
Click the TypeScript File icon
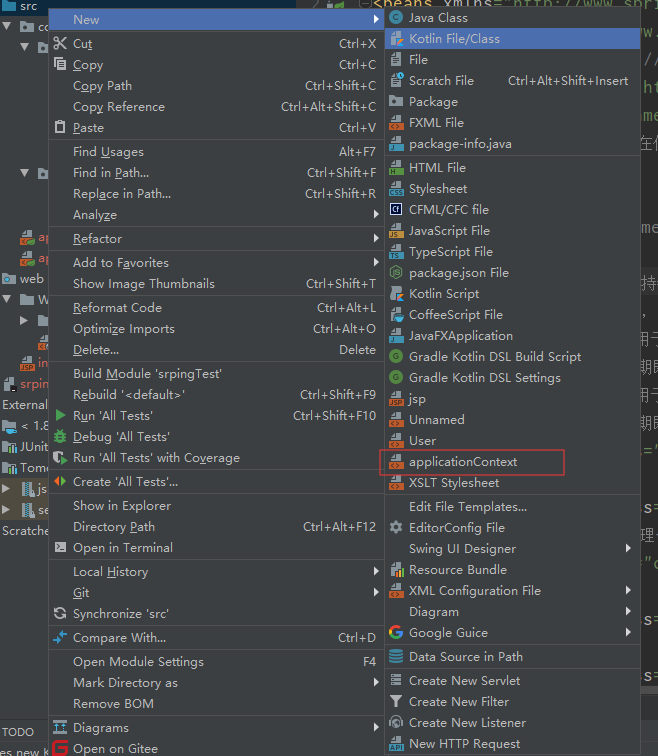[x=396, y=252]
